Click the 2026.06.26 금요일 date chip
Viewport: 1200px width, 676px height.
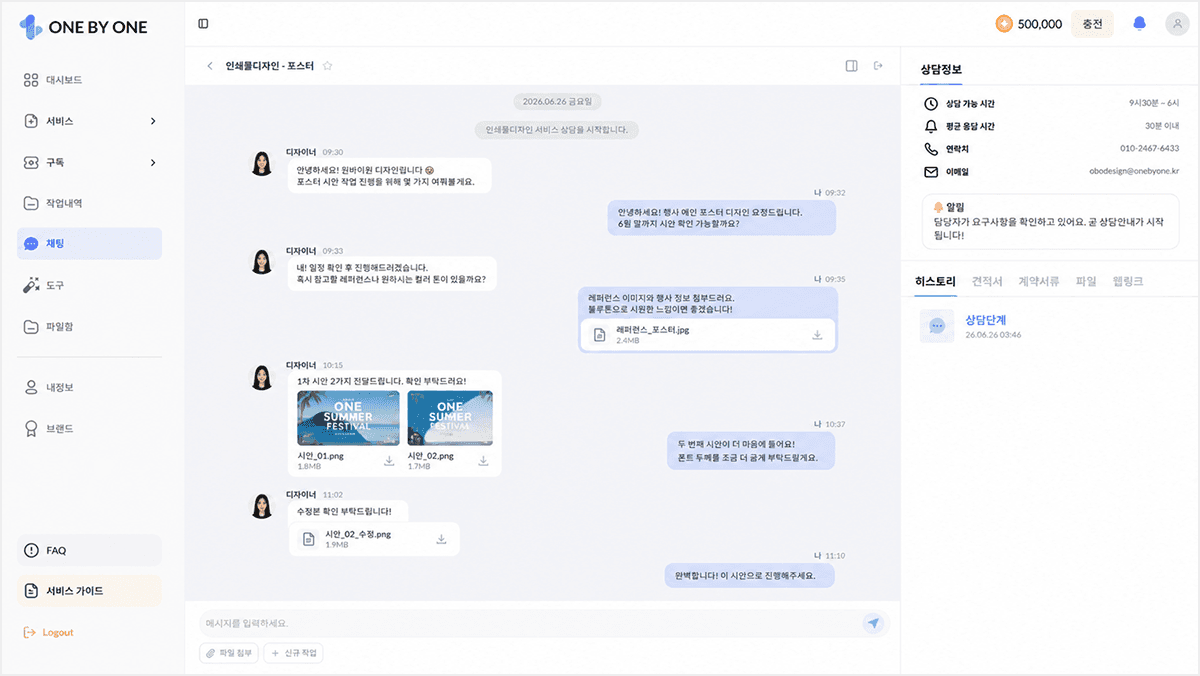pos(558,101)
